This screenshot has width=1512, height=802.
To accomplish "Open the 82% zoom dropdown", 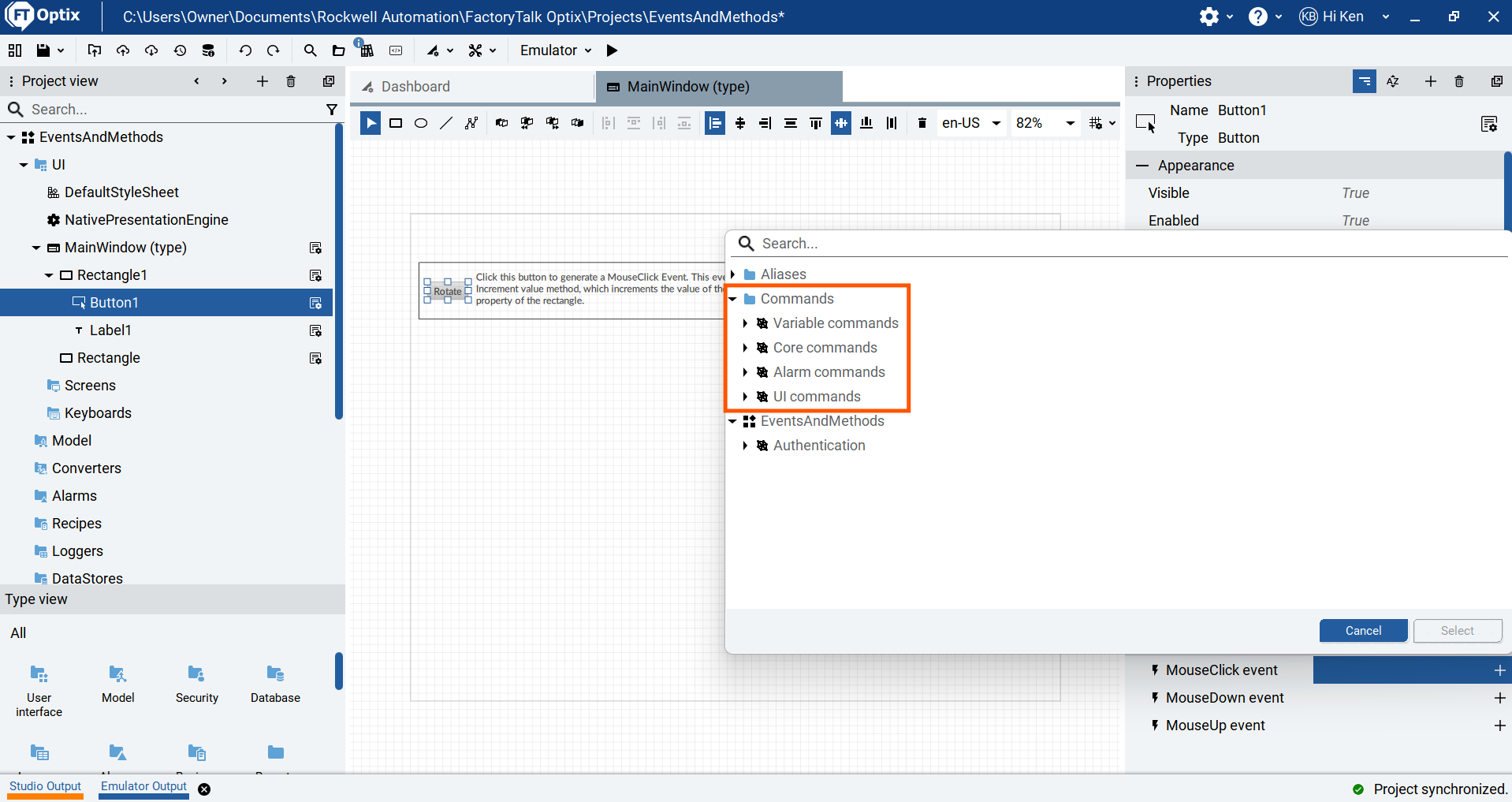I will [x=1045, y=123].
